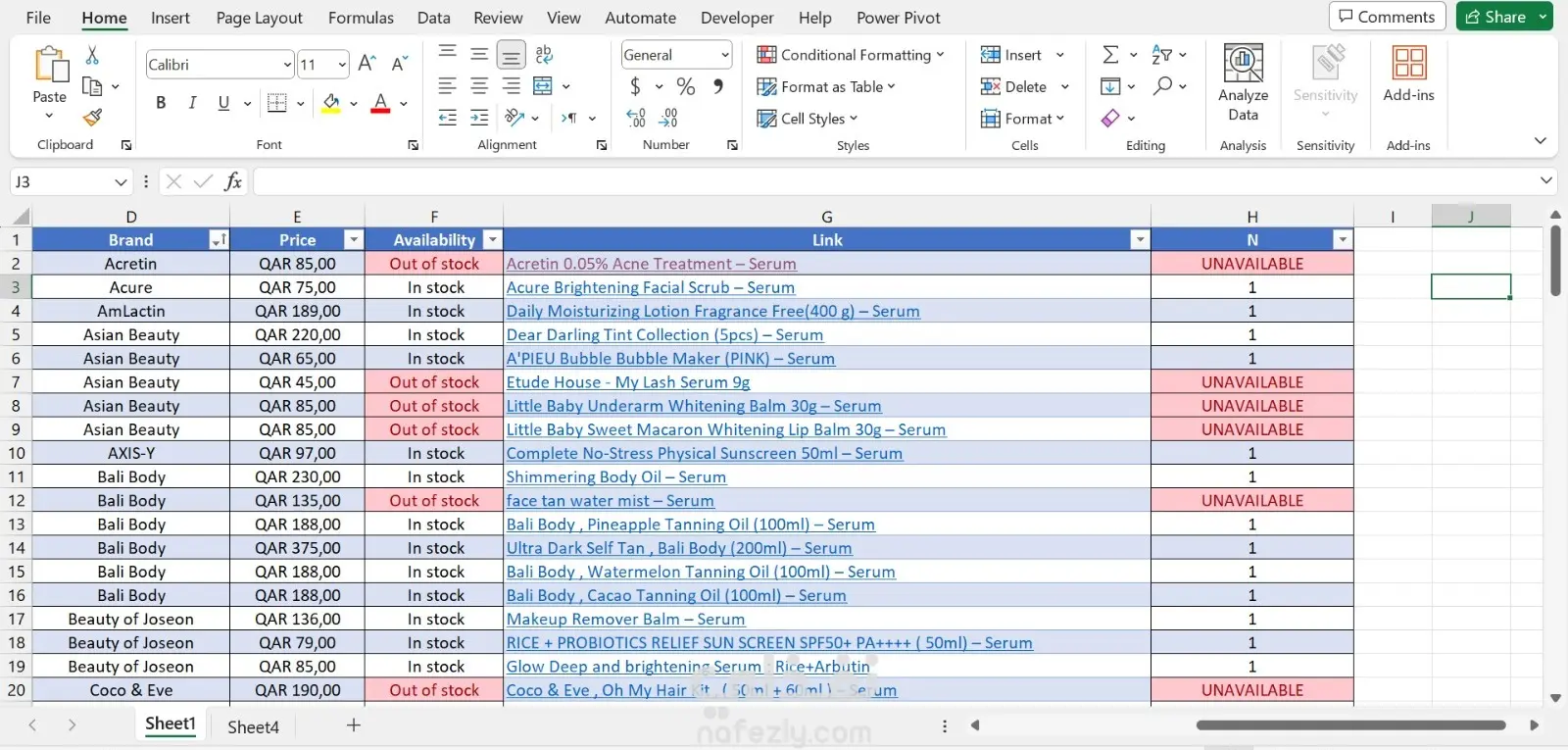Open the Price column filter dropdown
1568x750 pixels.
tap(354, 240)
